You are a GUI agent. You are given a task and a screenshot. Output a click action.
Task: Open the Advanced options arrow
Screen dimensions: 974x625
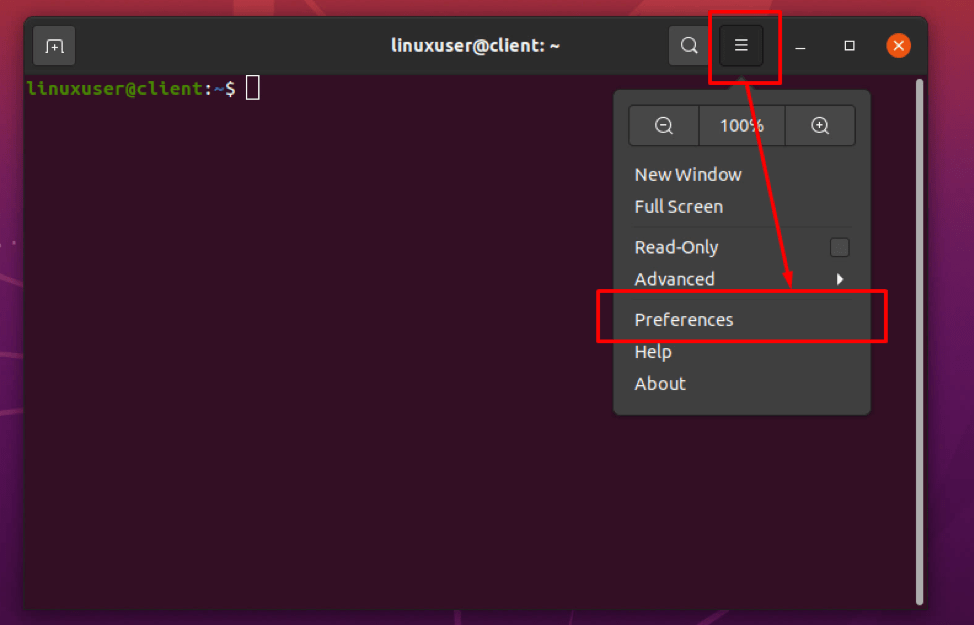coord(840,279)
